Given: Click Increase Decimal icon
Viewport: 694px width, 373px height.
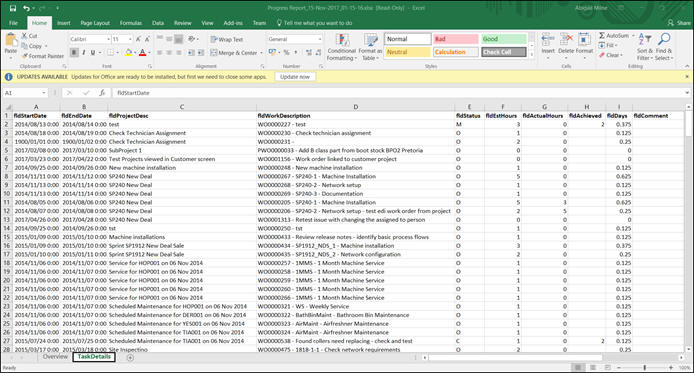Looking at the screenshot, I should pyautogui.click(x=308, y=53).
